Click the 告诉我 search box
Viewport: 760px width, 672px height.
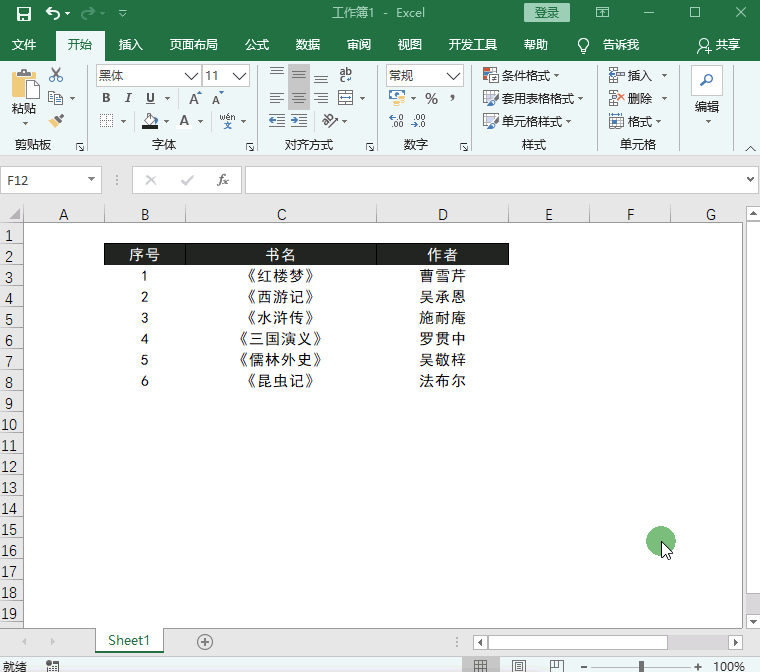(609, 45)
